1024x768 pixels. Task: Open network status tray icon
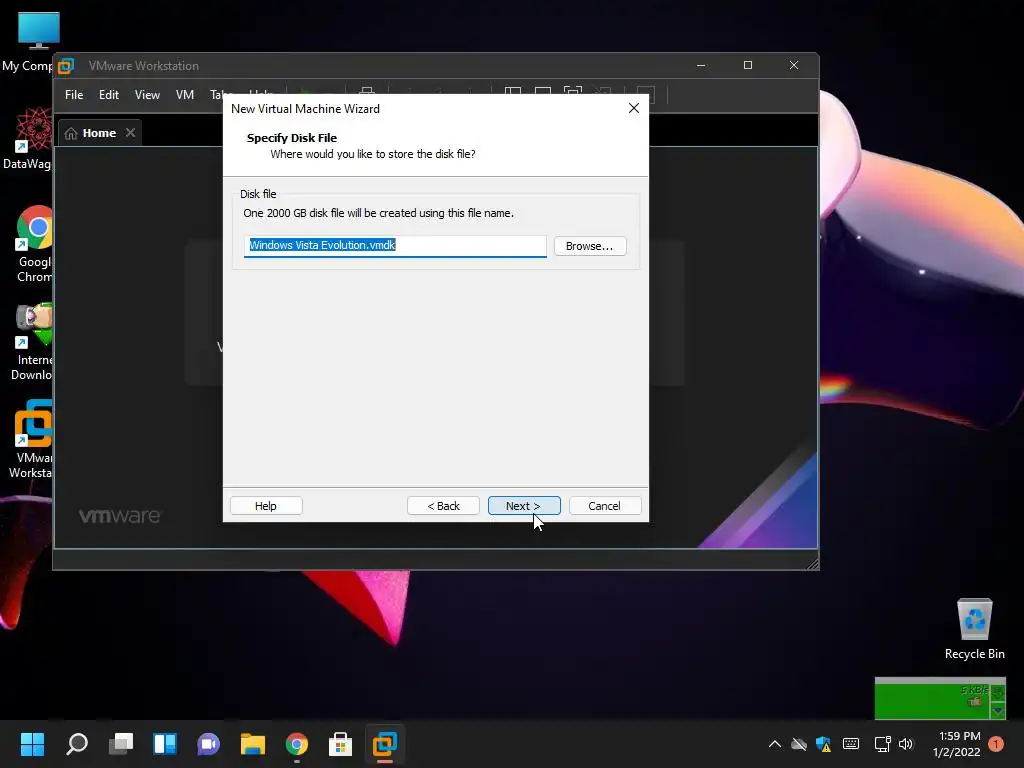[882, 744]
